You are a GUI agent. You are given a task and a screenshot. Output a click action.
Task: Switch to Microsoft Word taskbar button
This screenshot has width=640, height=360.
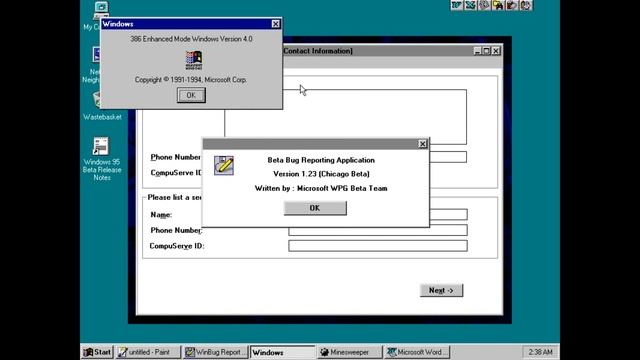[x=417, y=352]
